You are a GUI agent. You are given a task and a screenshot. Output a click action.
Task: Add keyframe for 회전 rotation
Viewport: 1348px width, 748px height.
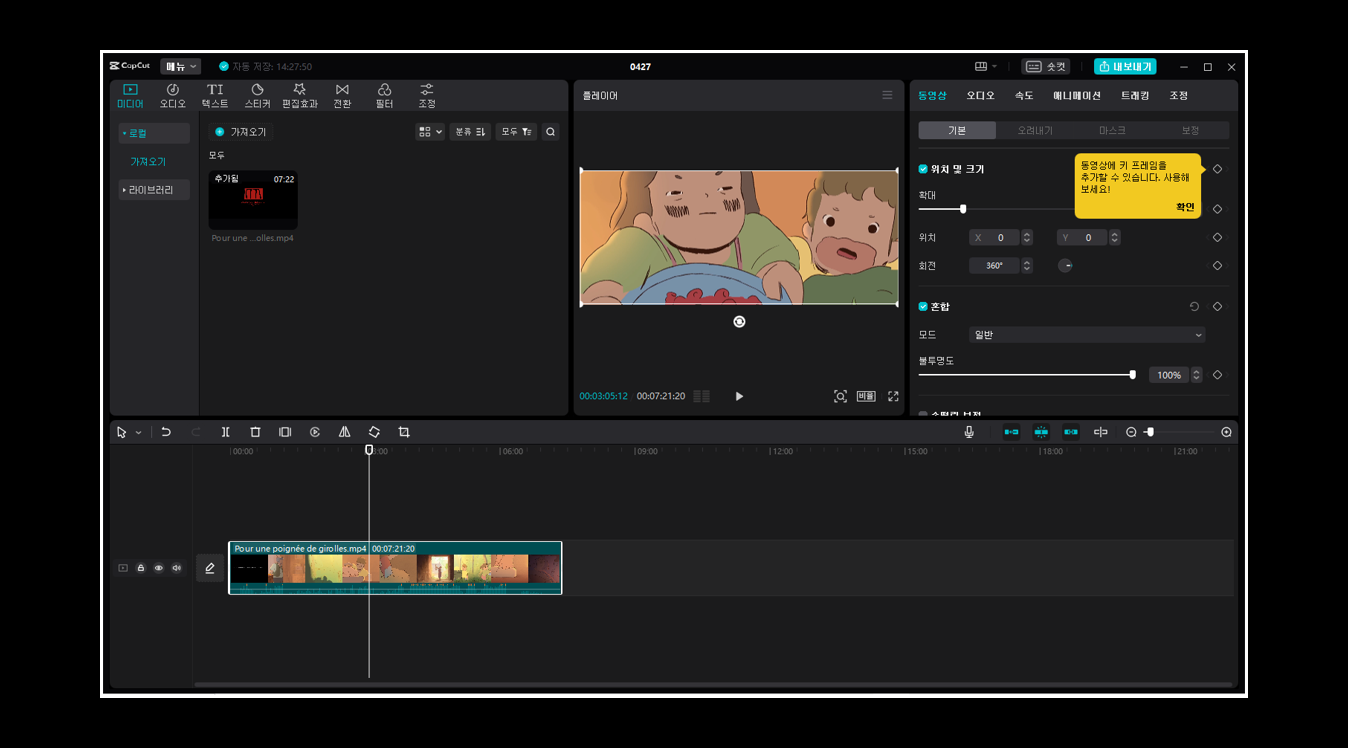click(1217, 266)
